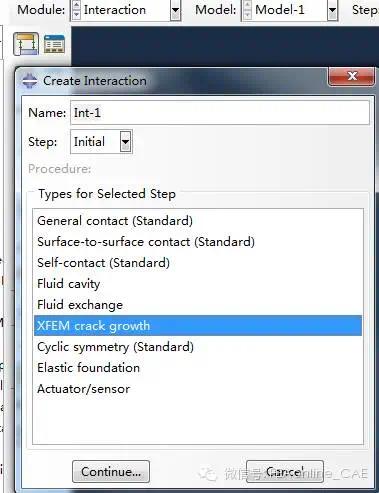Click the Create Interaction toolbox icon
This screenshot has width=379, height=493.
[x=26, y=44]
